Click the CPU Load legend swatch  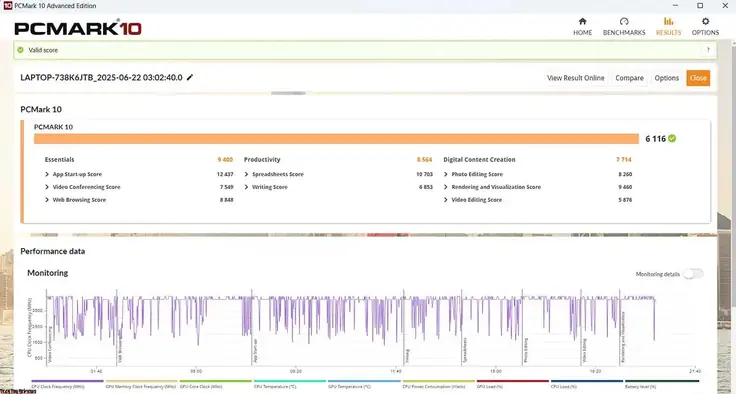(587, 381)
